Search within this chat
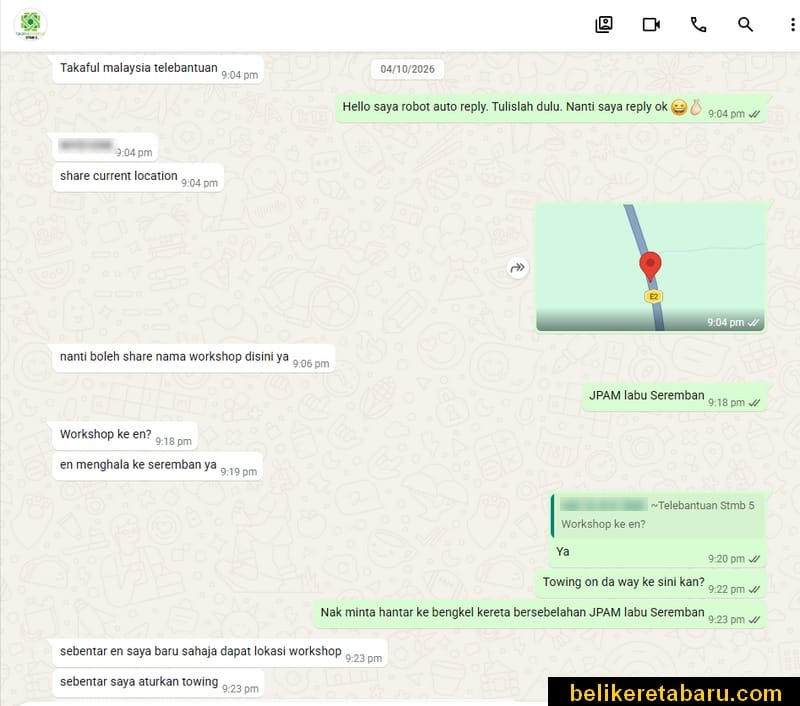The width and height of the screenshot is (800, 706). point(745,24)
